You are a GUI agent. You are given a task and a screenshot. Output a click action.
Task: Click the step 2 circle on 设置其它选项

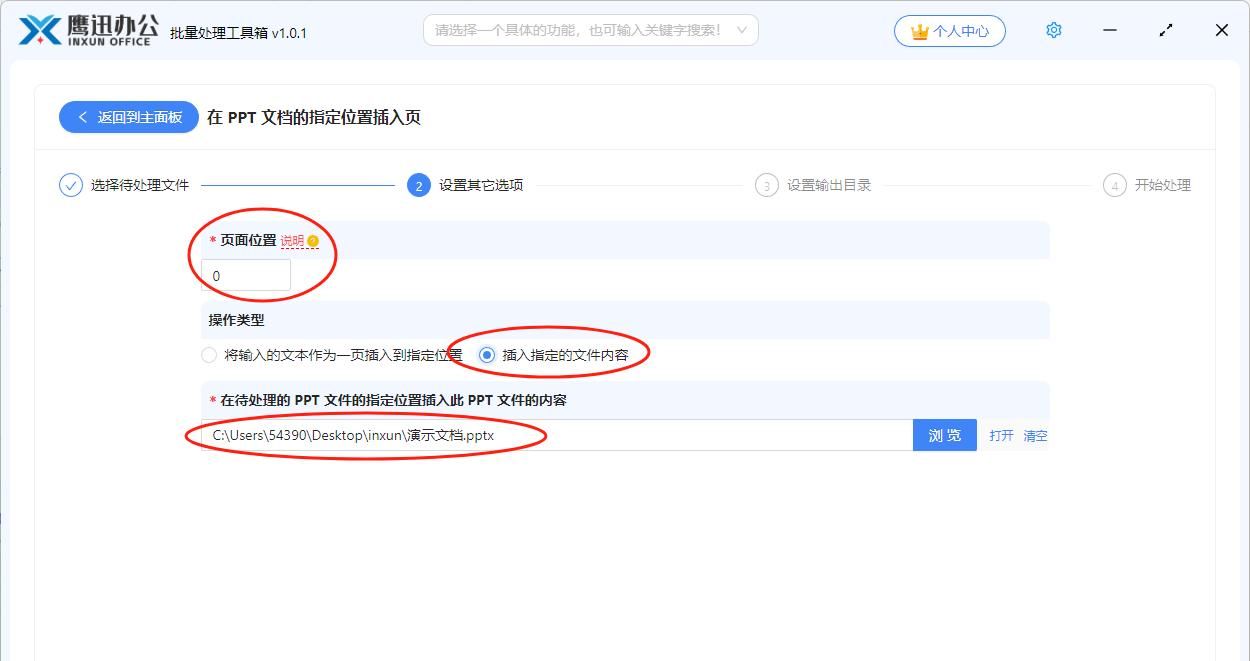418,185
